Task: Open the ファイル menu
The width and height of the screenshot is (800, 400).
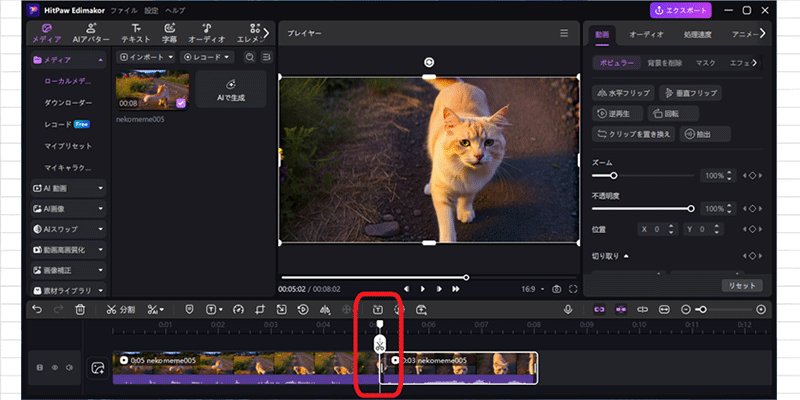Action: 123,10
